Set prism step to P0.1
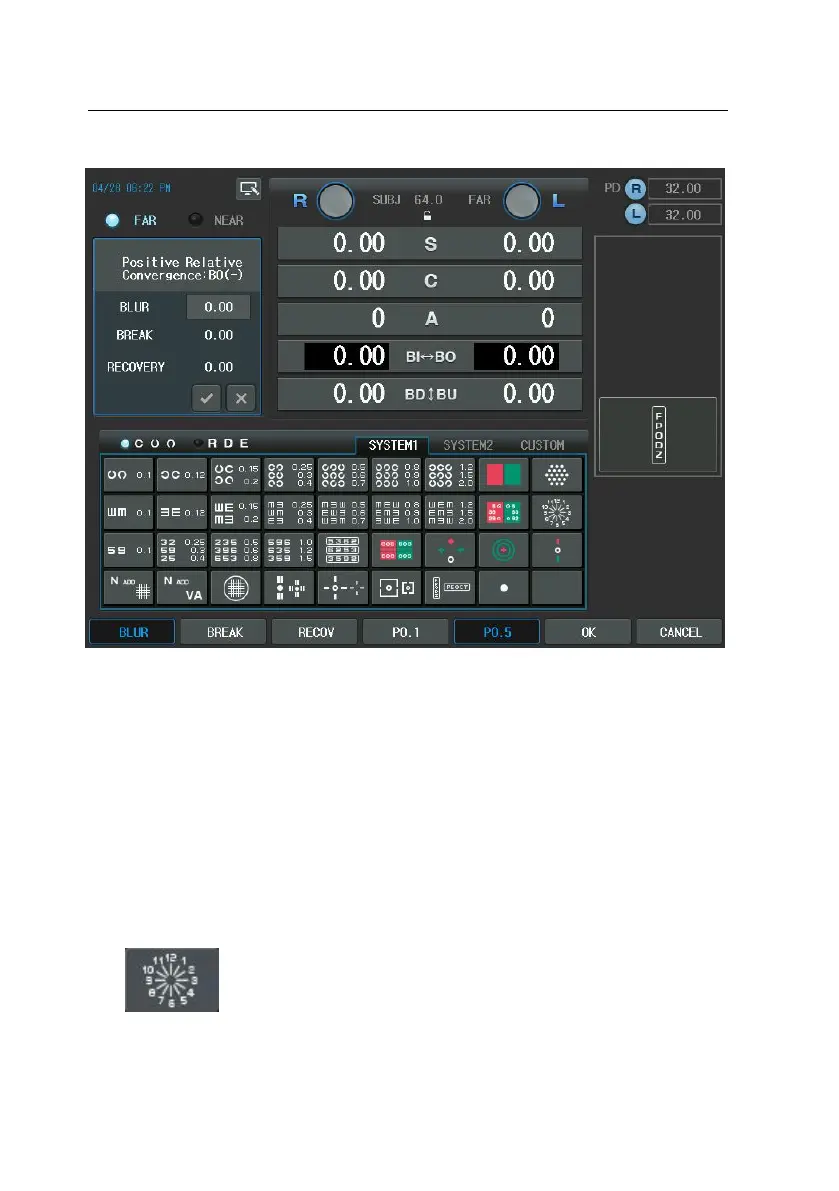839x1191 pixels. [406, 632]
